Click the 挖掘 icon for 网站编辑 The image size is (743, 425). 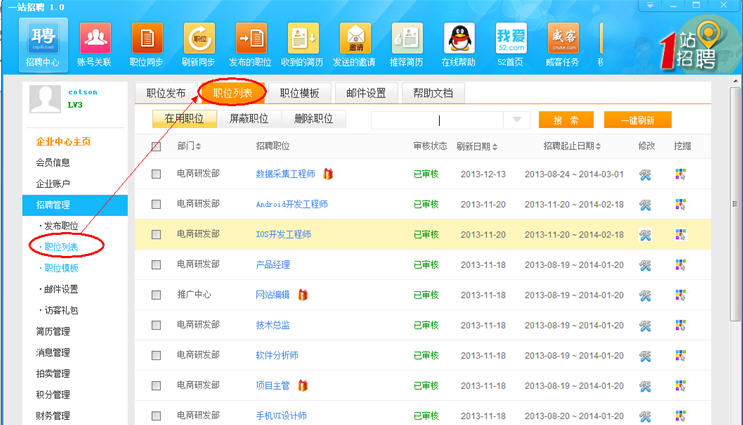coord(680,295)
